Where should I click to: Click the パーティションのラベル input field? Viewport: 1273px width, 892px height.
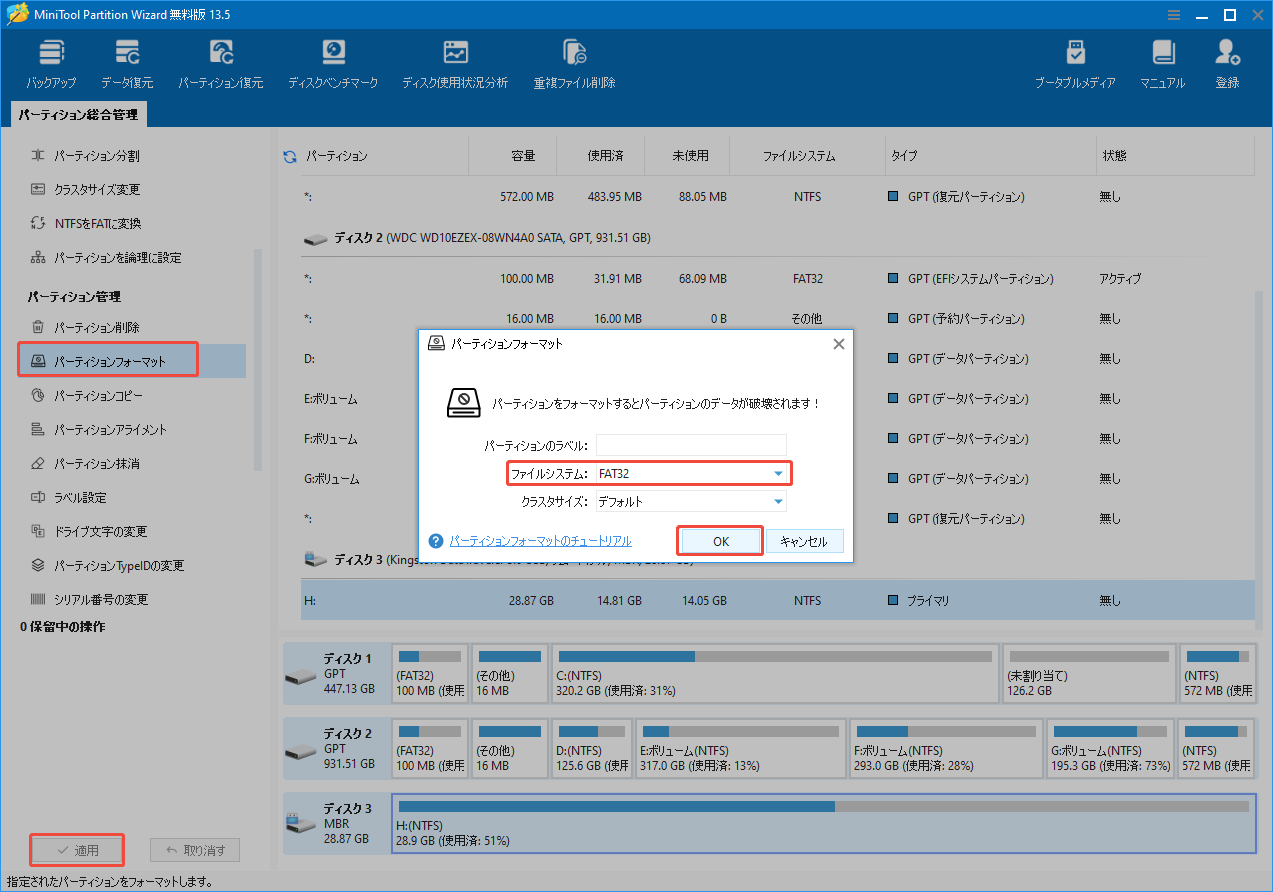click(x=691, y=443)
